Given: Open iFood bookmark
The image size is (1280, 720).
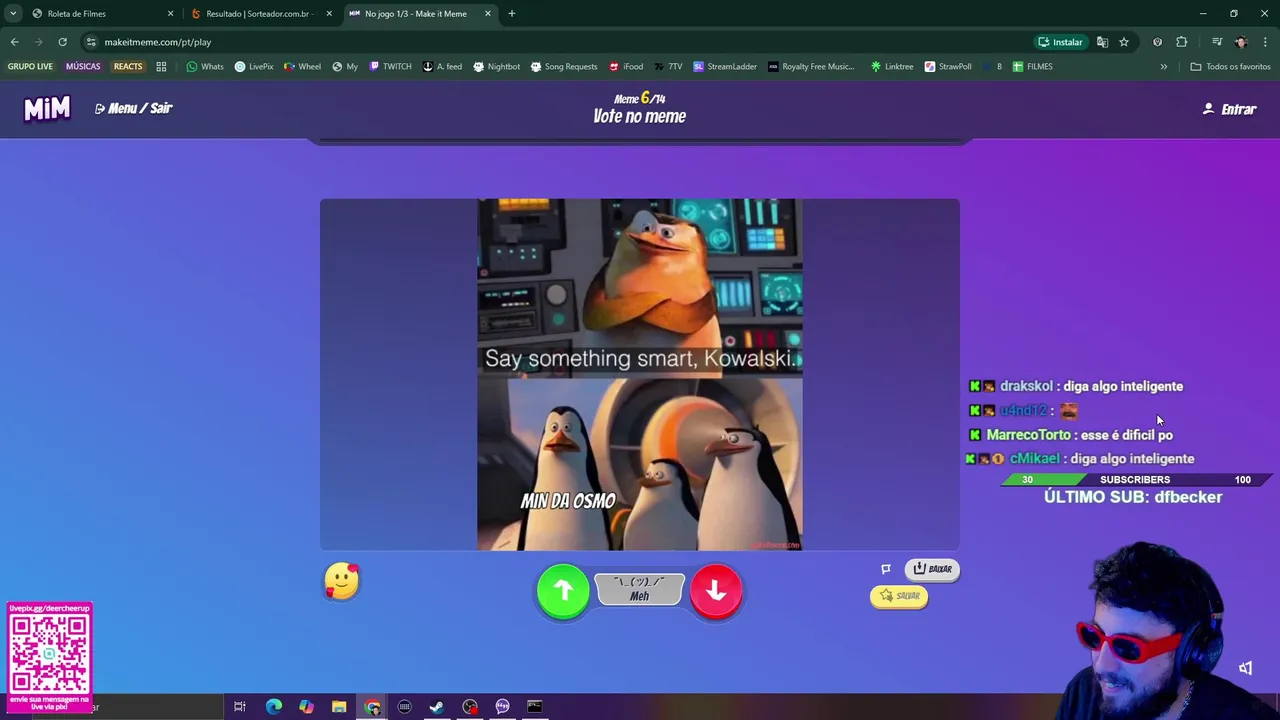Looking at the screenshot, I should click(x=626, y=67).
